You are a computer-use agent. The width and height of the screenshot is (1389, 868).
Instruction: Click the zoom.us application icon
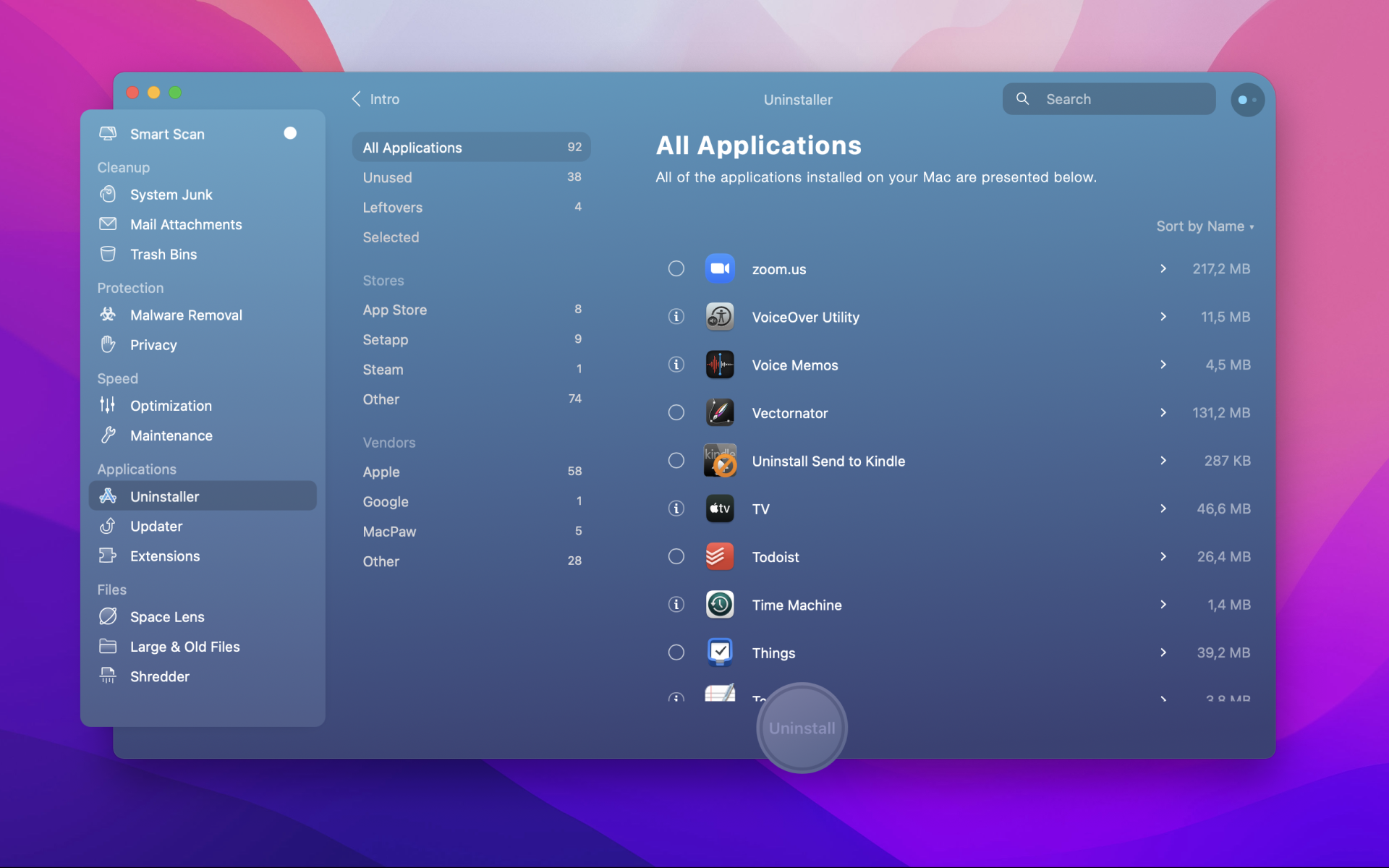(x=719, y=268)
